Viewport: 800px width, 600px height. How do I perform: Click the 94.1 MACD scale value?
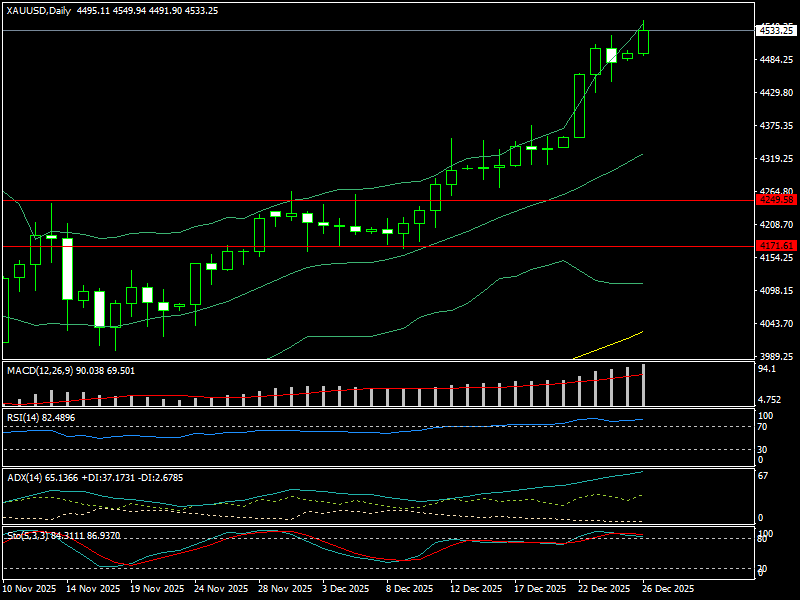coord(768,369)
